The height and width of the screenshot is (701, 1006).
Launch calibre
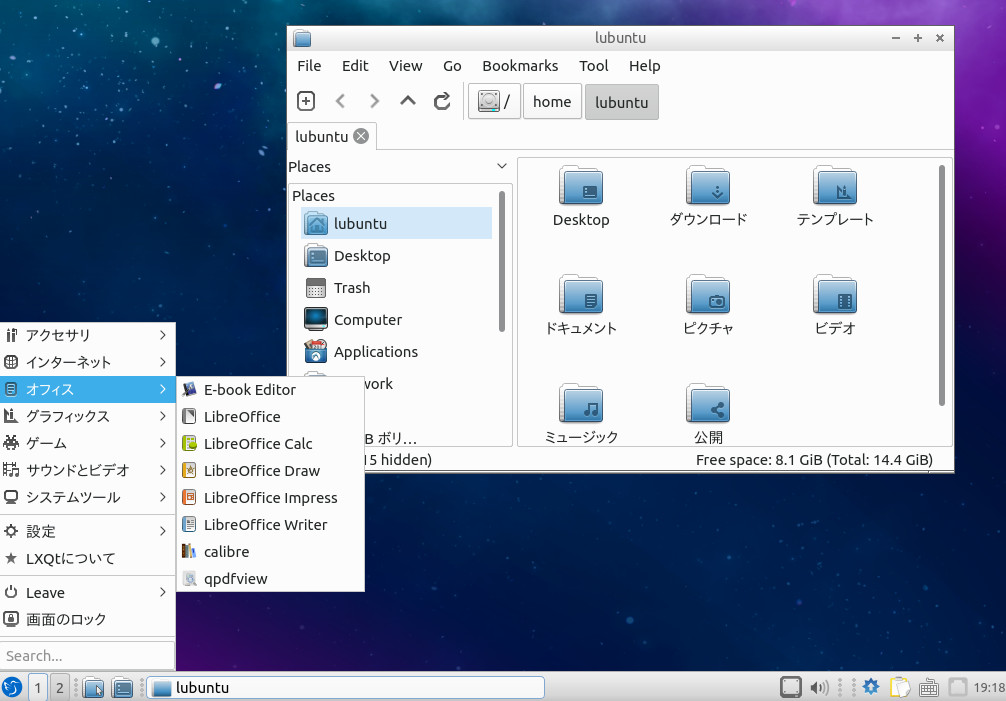[x=270, y=551]
